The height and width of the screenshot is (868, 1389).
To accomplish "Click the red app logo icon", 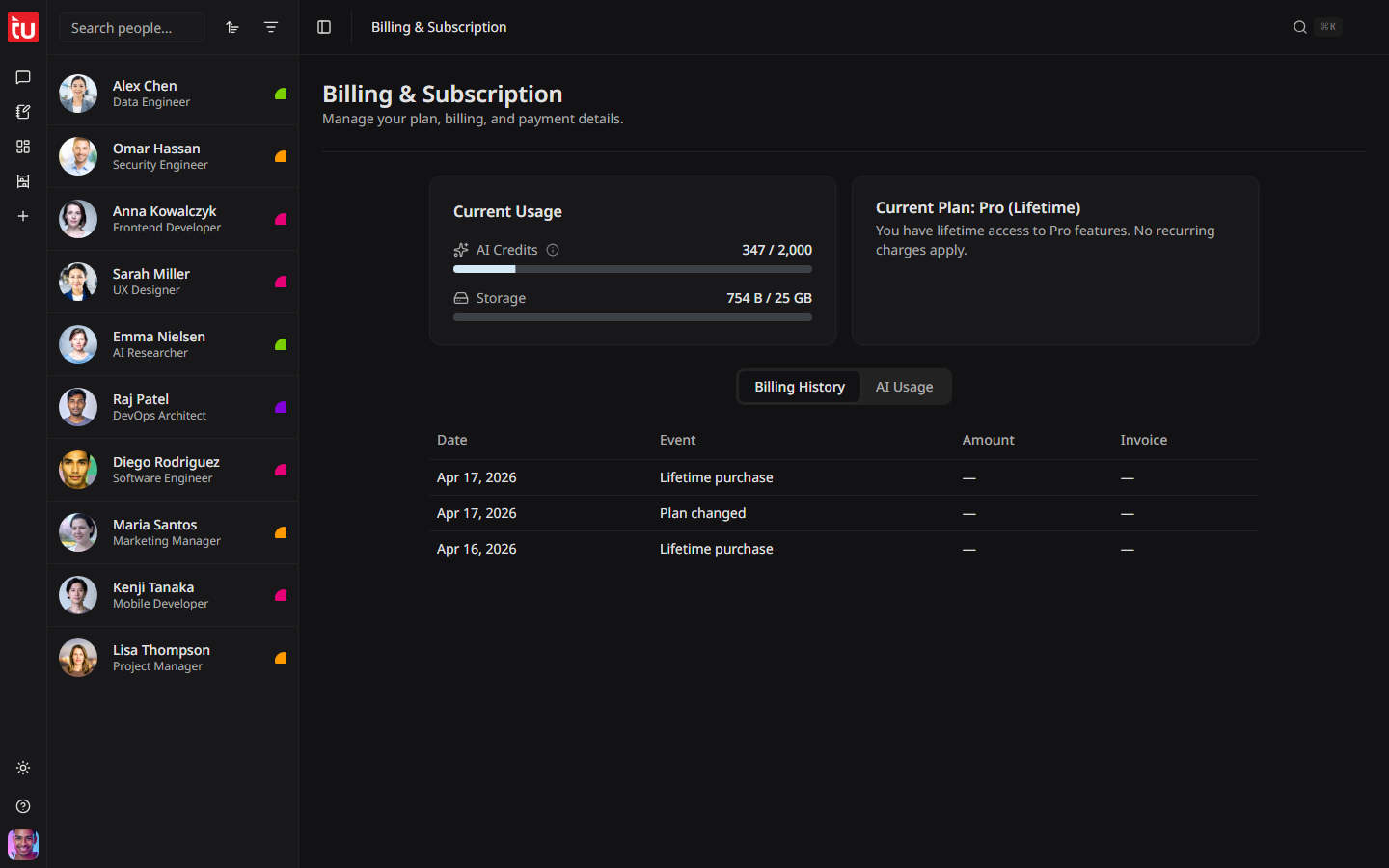I will click(x=23, y=27).
